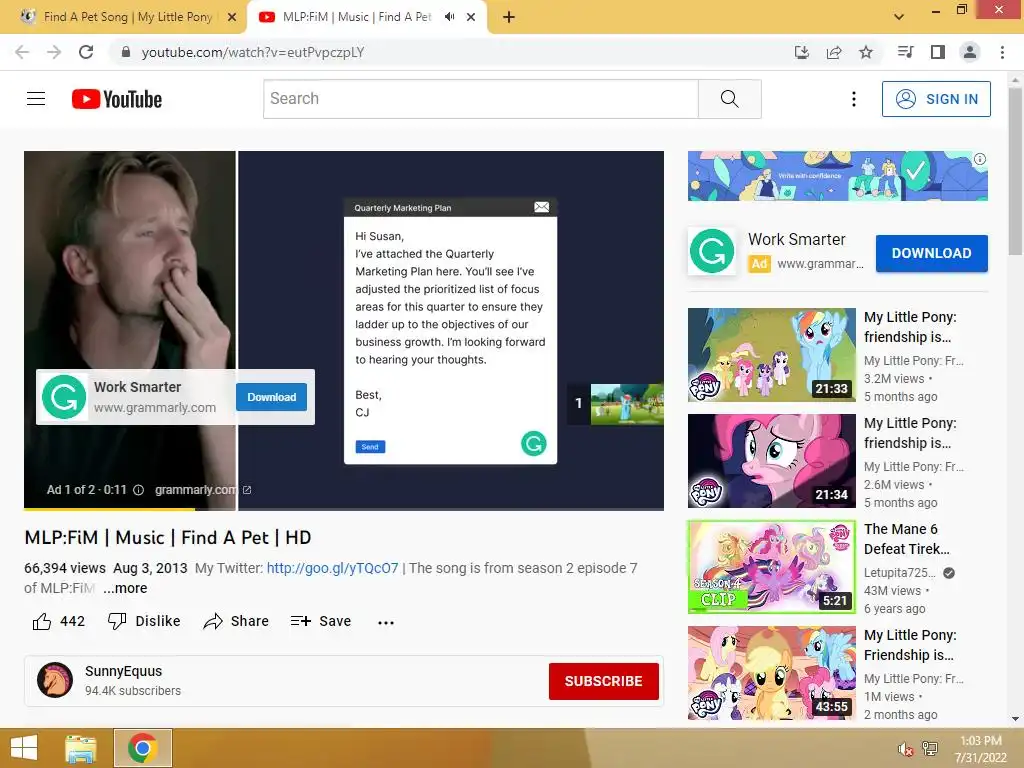Open grammarly.com ad link in player
Screen dimensions: 1024x768
tap(202, 490)
